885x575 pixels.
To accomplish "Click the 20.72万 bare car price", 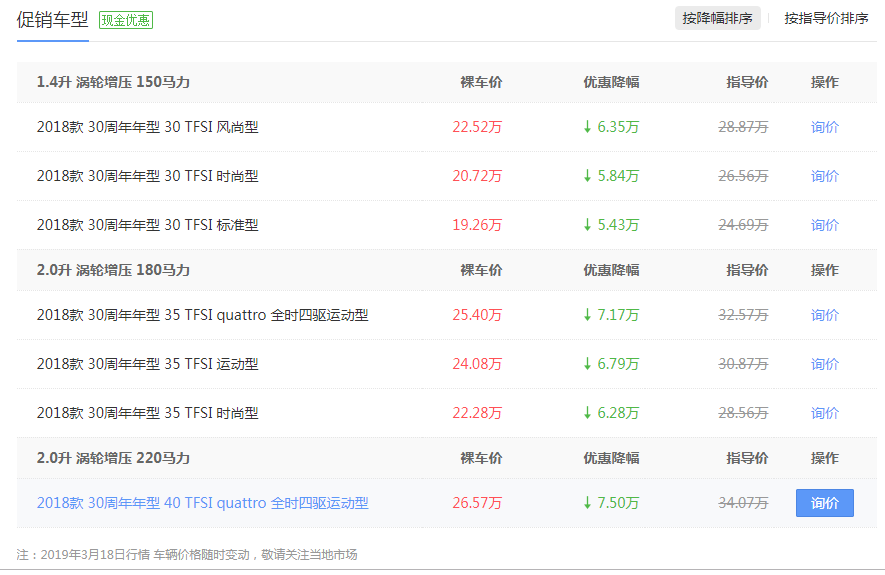I will (x=477, y=176).
